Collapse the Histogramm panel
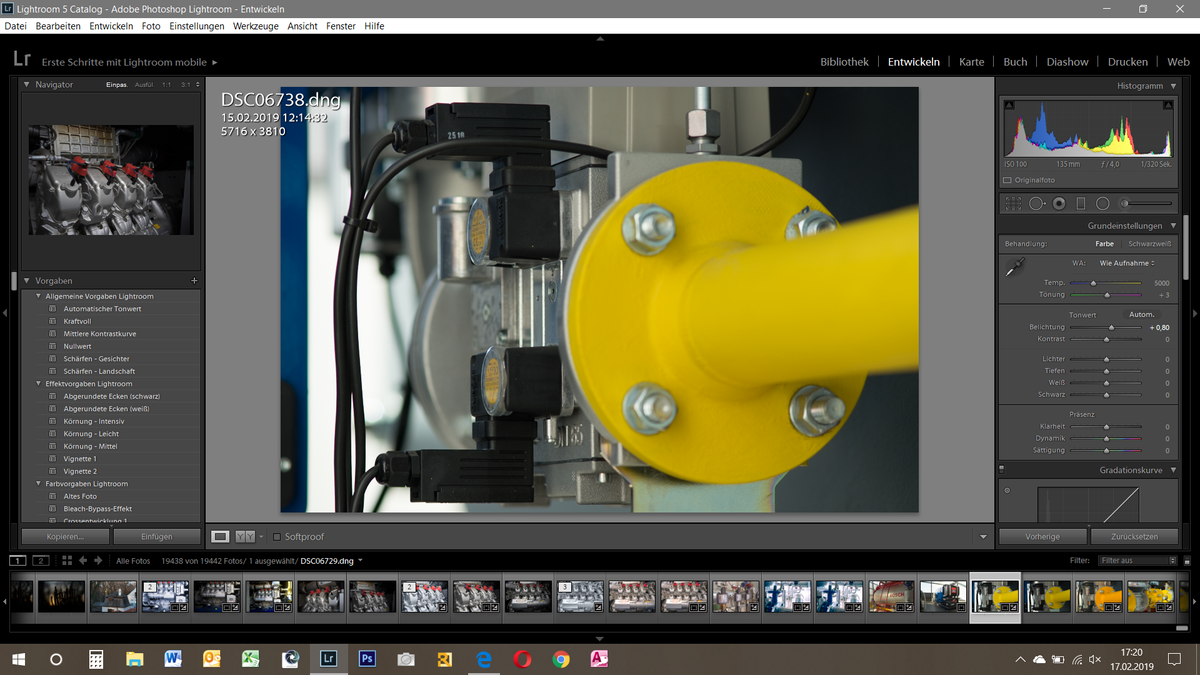 [x=1172, y=85]
